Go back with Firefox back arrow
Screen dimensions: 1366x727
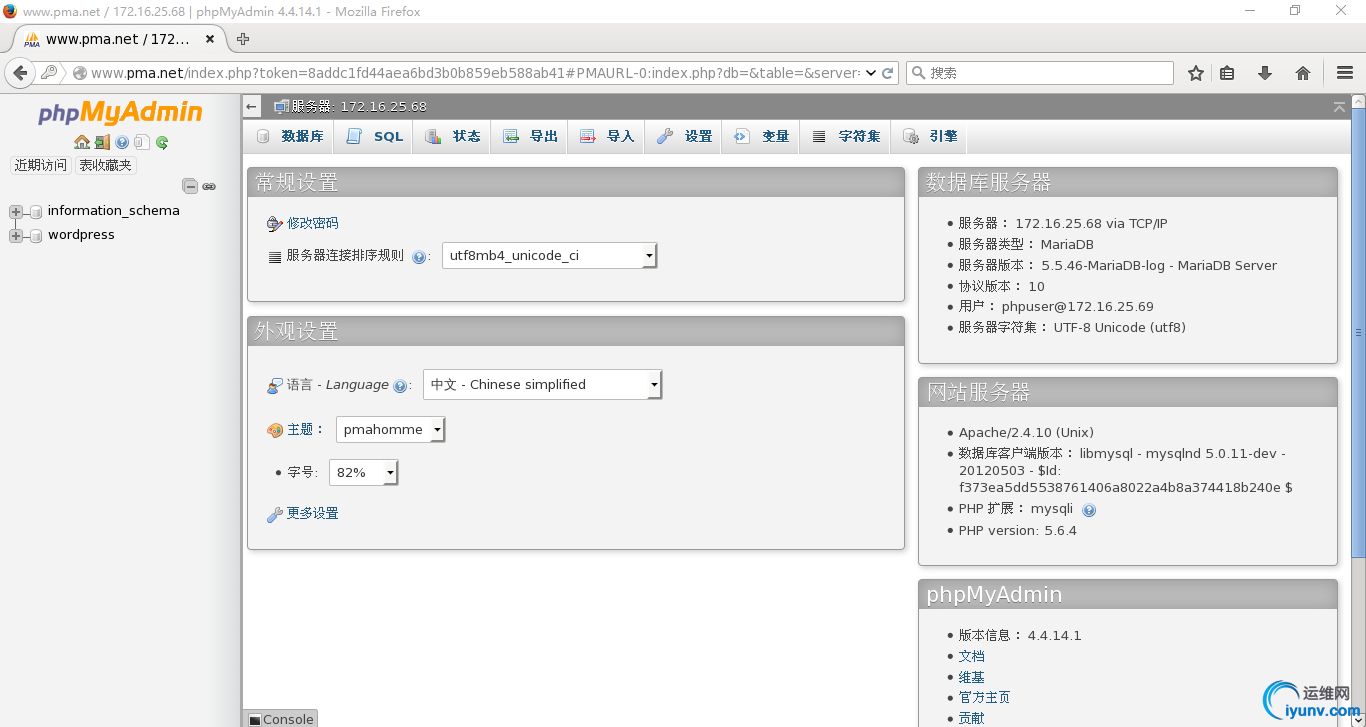pyautogui.click(x=20, y=73)
